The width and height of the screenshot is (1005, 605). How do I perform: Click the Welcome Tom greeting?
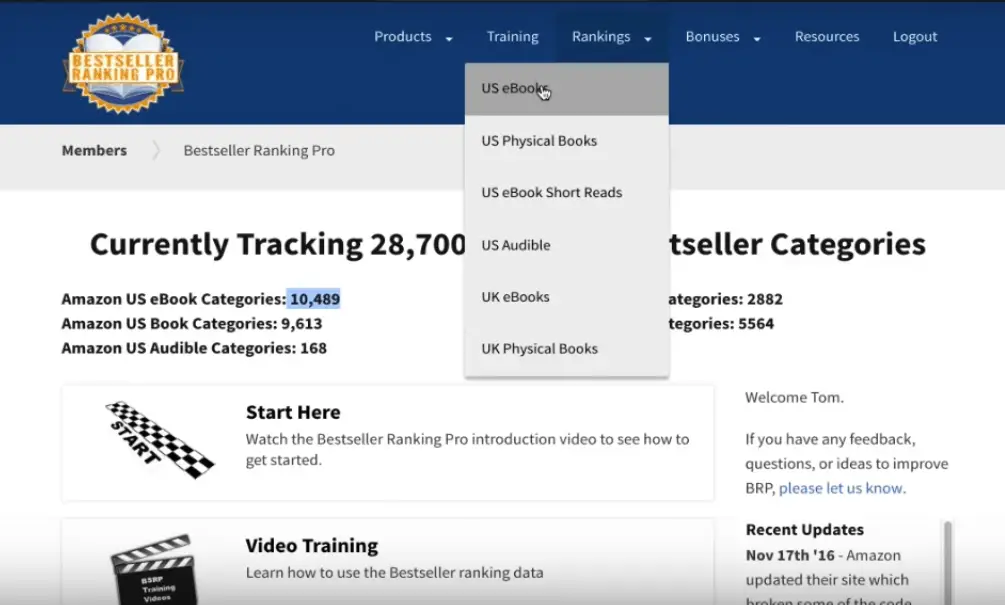pyautogui.click(x=794, y=397)
